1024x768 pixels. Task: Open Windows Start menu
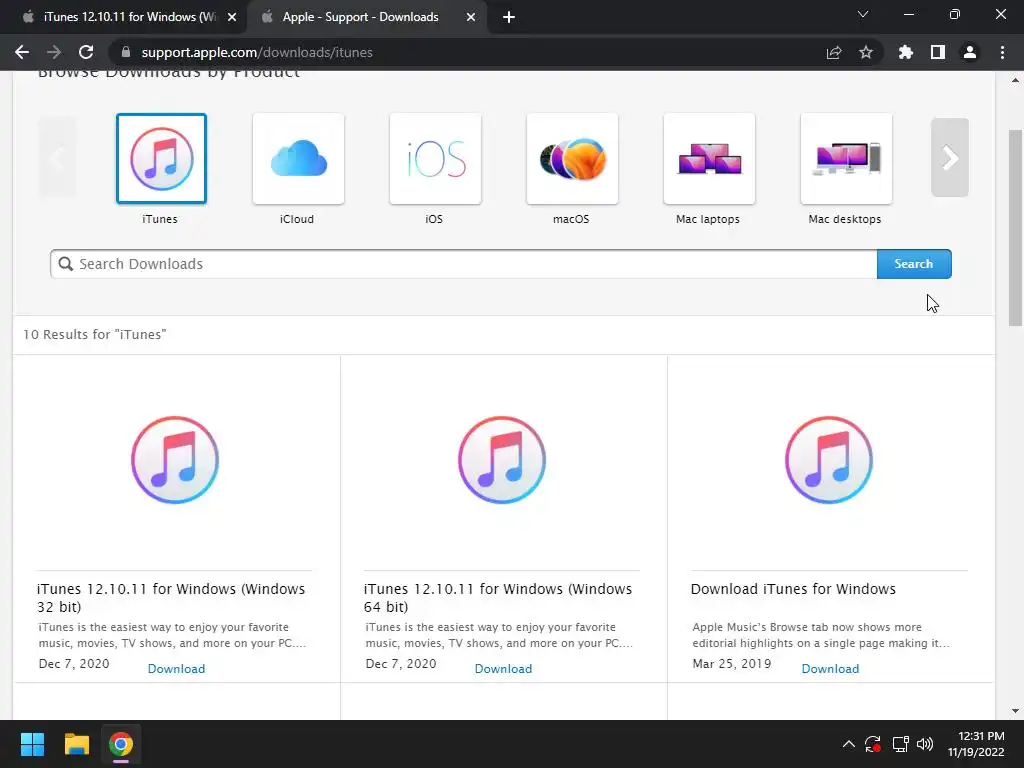coord(32,744)
